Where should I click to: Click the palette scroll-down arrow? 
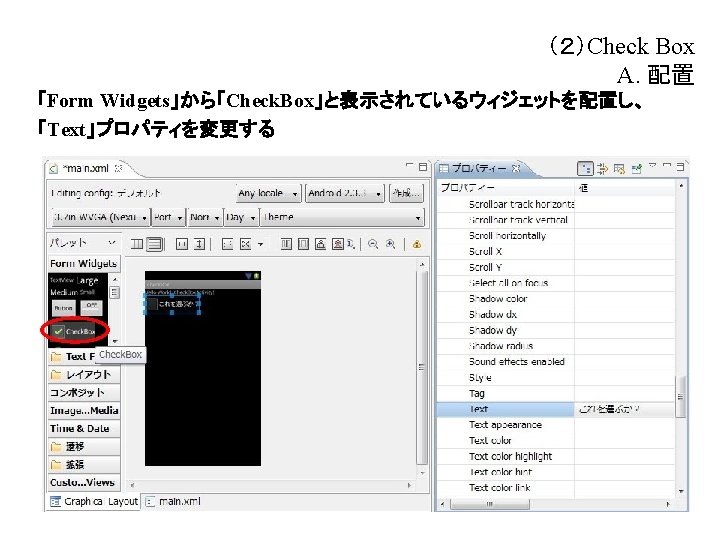pos(115,341)
